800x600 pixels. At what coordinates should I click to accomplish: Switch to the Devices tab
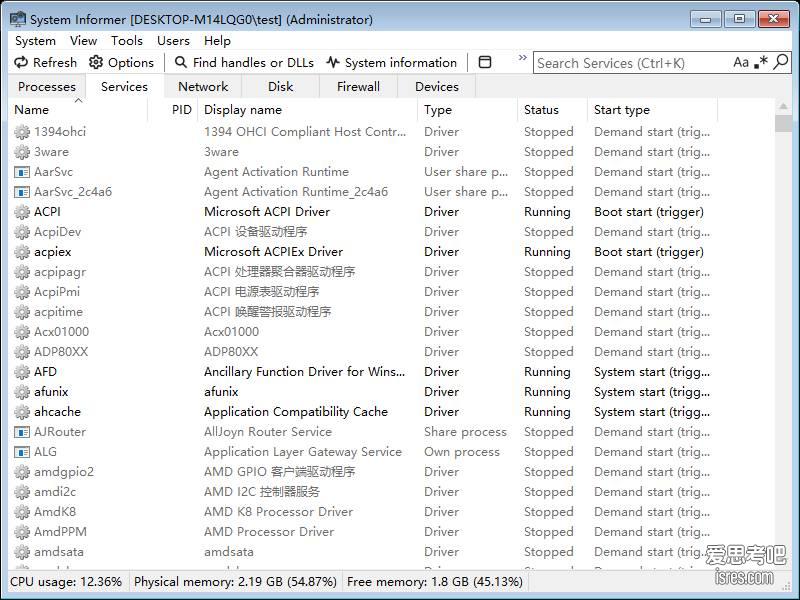tap(437, 87)
